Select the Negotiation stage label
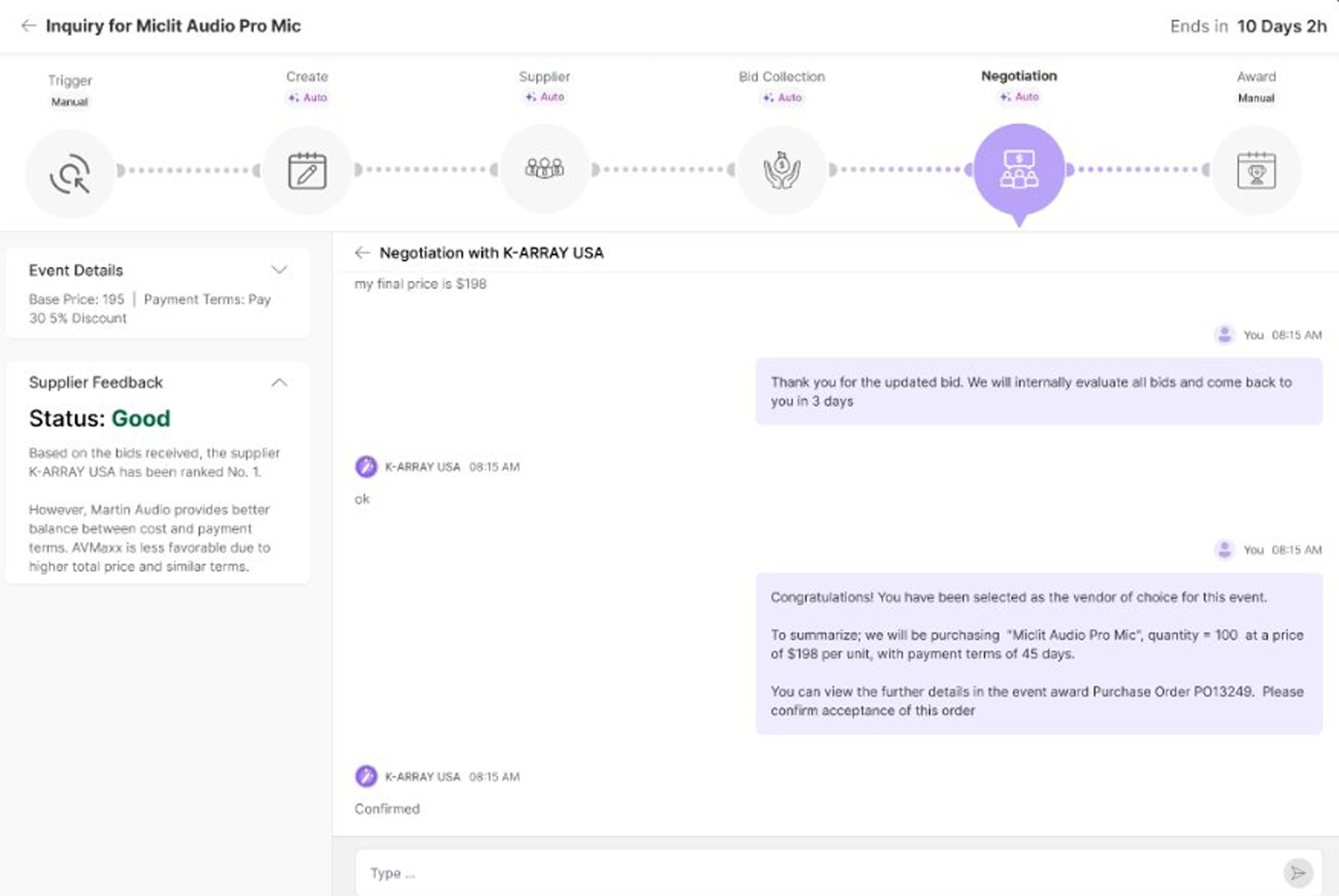 tap(1019, 76)
